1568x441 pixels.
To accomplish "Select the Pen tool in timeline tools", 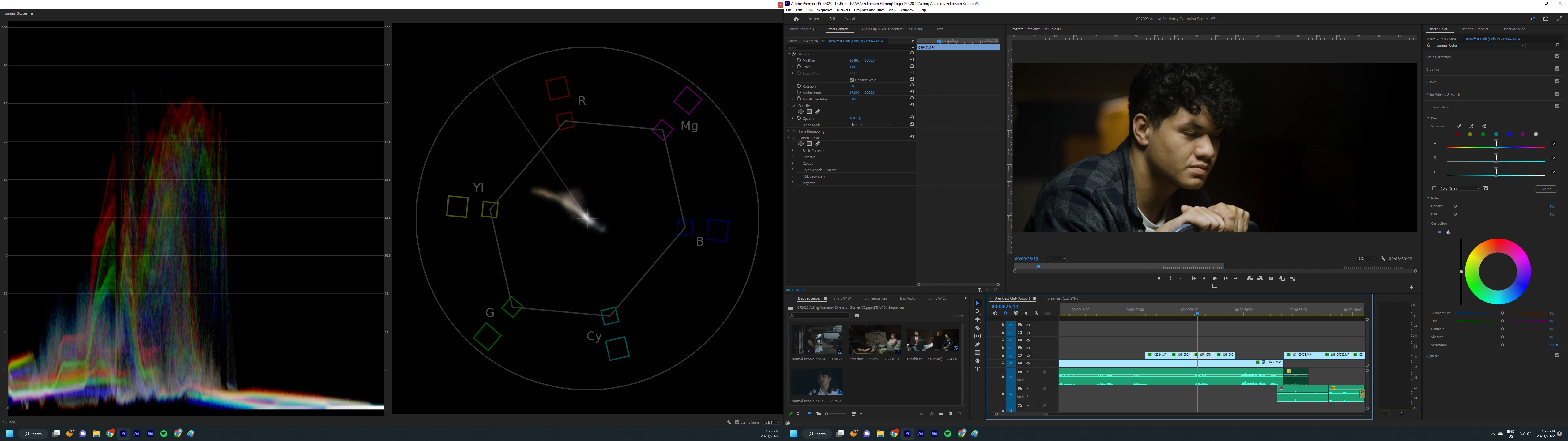I will 978,345.
